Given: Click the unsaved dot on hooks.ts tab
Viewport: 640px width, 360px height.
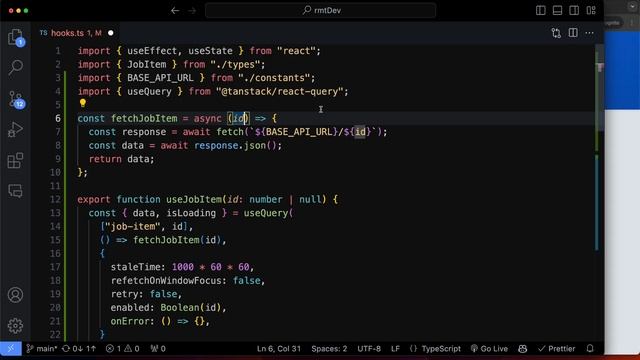Looking at the screenshot, I should click(x=111, y=33).
